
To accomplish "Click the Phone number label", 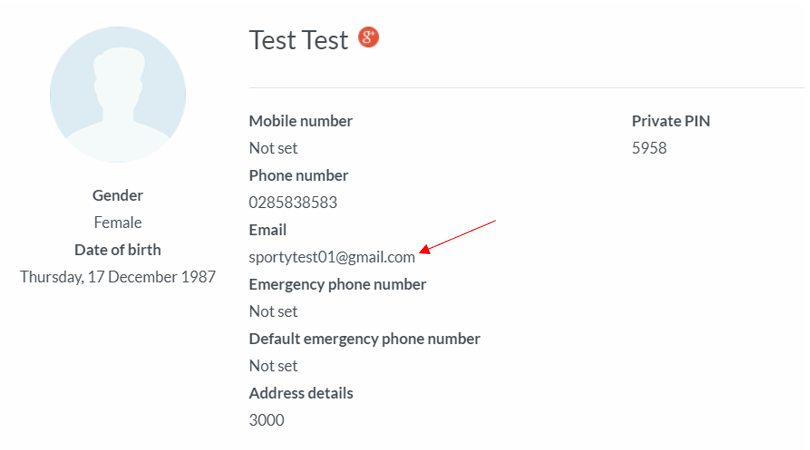I will click(x=299, y=176).
